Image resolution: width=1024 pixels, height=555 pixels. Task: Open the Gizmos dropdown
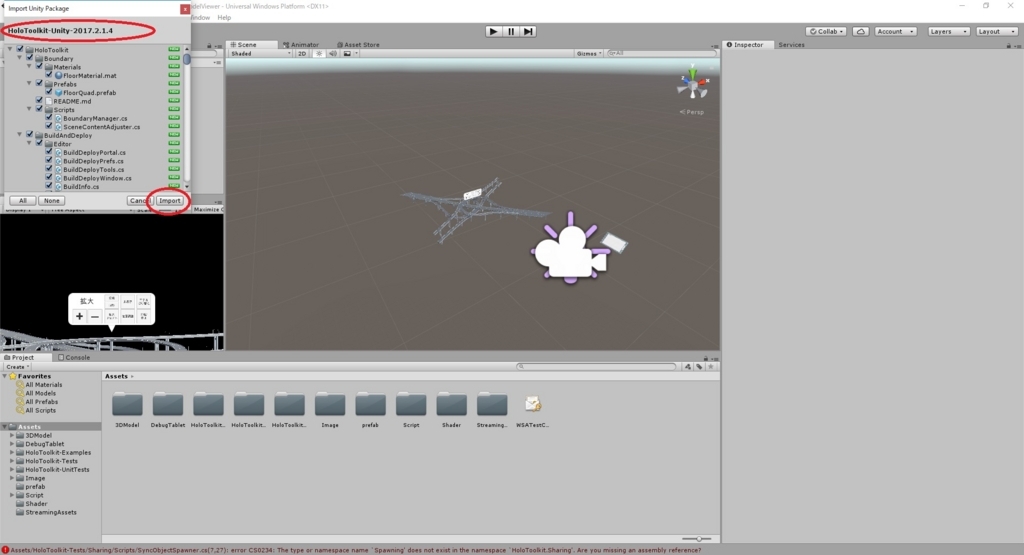click(x=589, y=54)
